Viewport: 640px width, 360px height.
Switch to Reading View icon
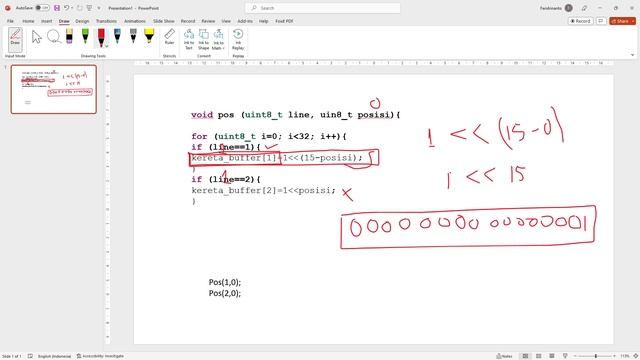pyautogui.click(x=552, y=356)
